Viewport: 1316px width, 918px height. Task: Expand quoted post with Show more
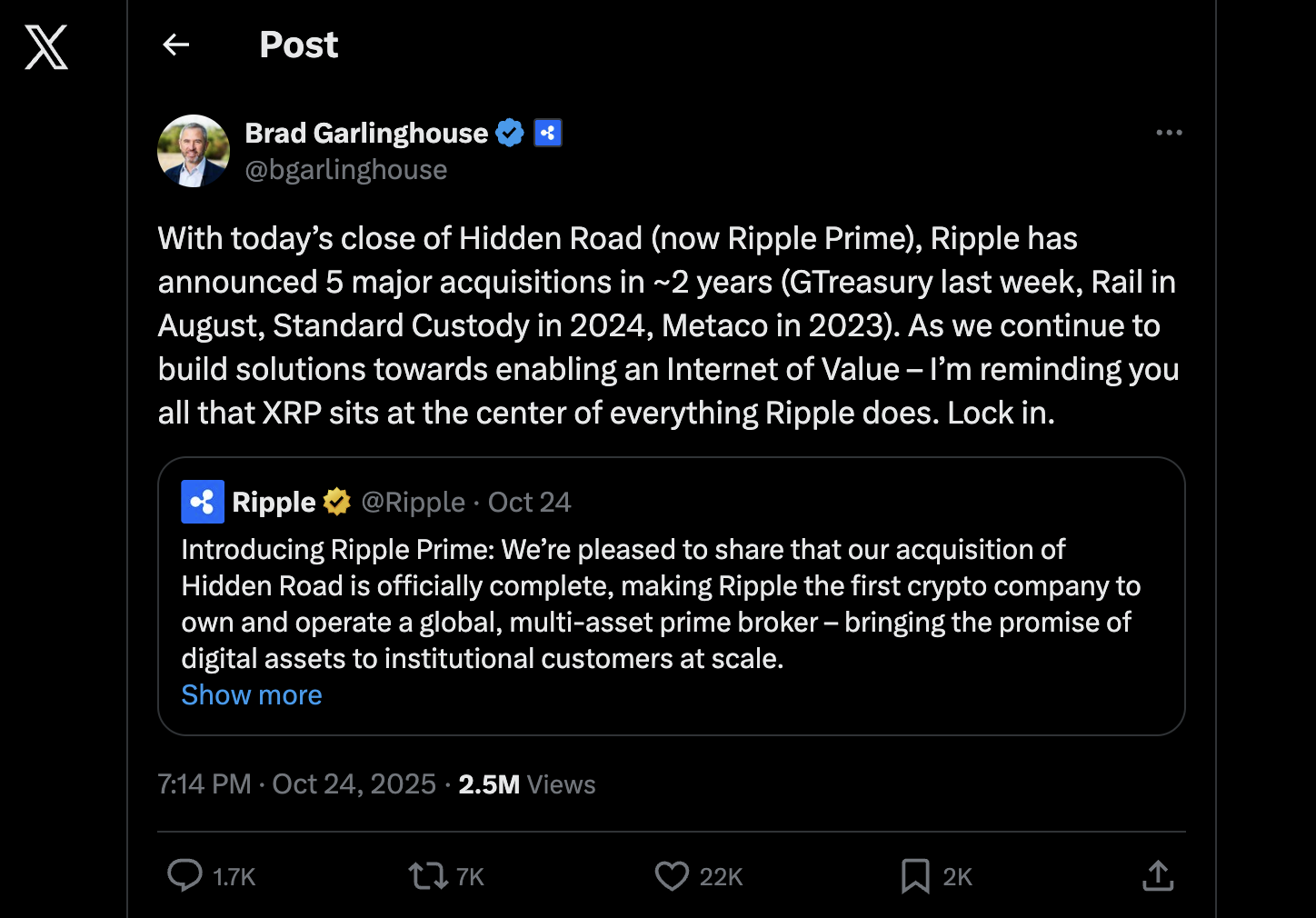[x=252, y=695]
